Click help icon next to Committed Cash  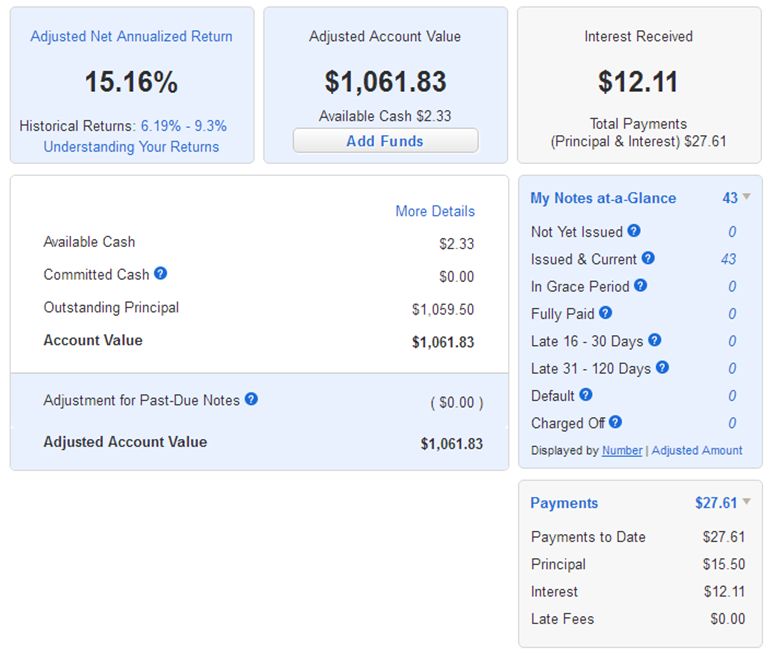(x=161, y=273)
